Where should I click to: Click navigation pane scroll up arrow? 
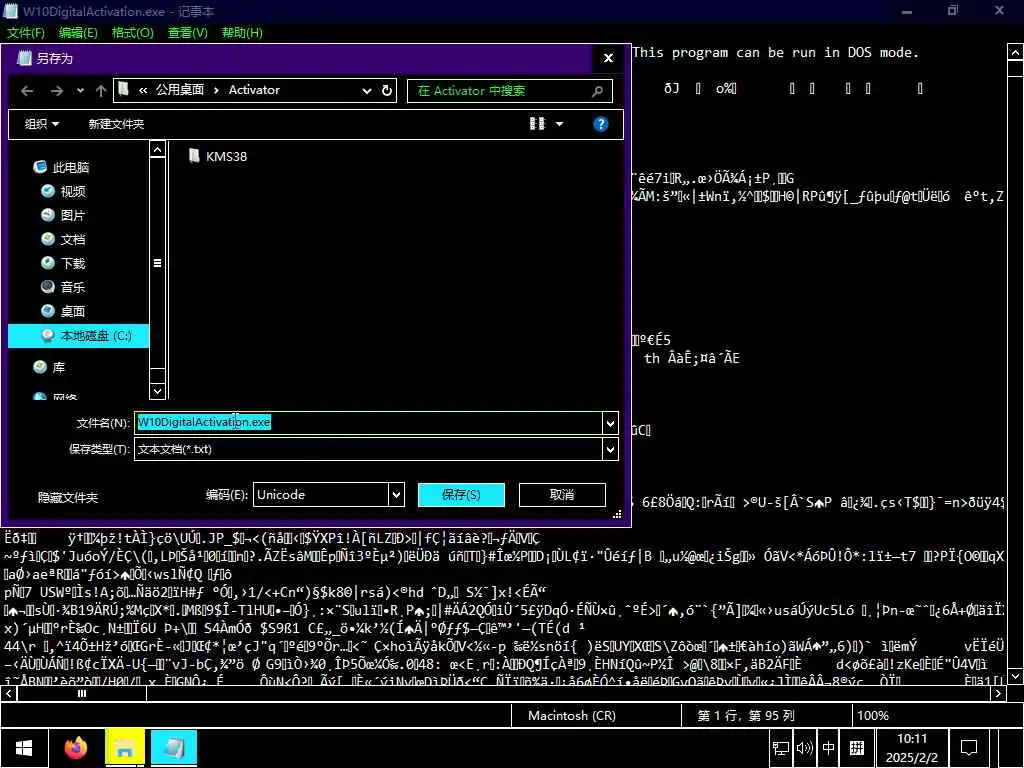coord(157,150)
